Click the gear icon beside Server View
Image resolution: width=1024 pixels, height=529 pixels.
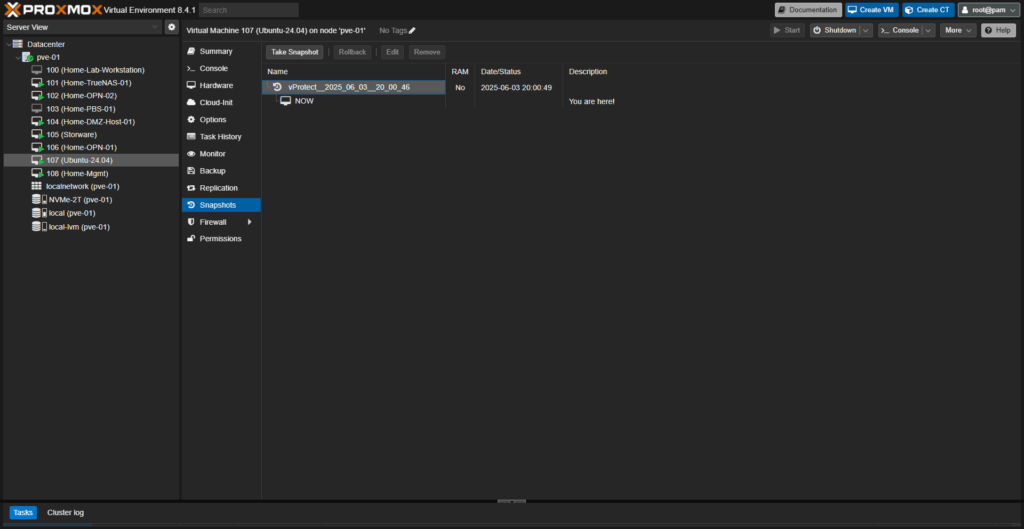(x=171, y=27)
